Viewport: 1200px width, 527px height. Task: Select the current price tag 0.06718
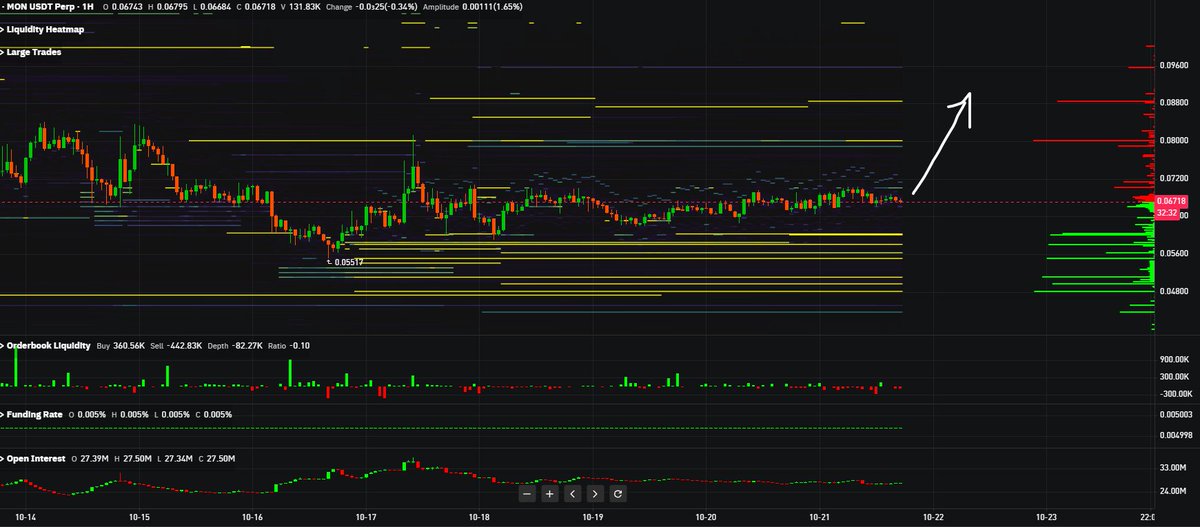[1169, 202]
